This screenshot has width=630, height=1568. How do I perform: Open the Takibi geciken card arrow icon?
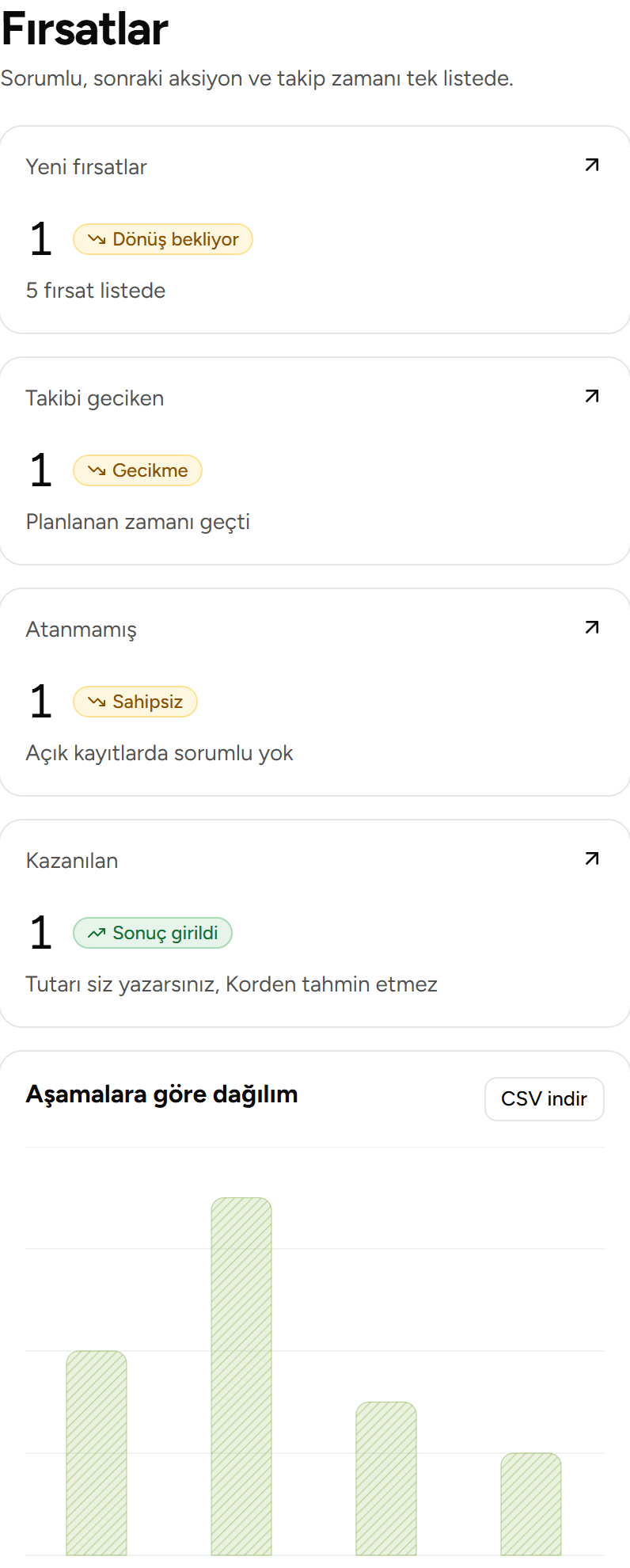point(591,396)
